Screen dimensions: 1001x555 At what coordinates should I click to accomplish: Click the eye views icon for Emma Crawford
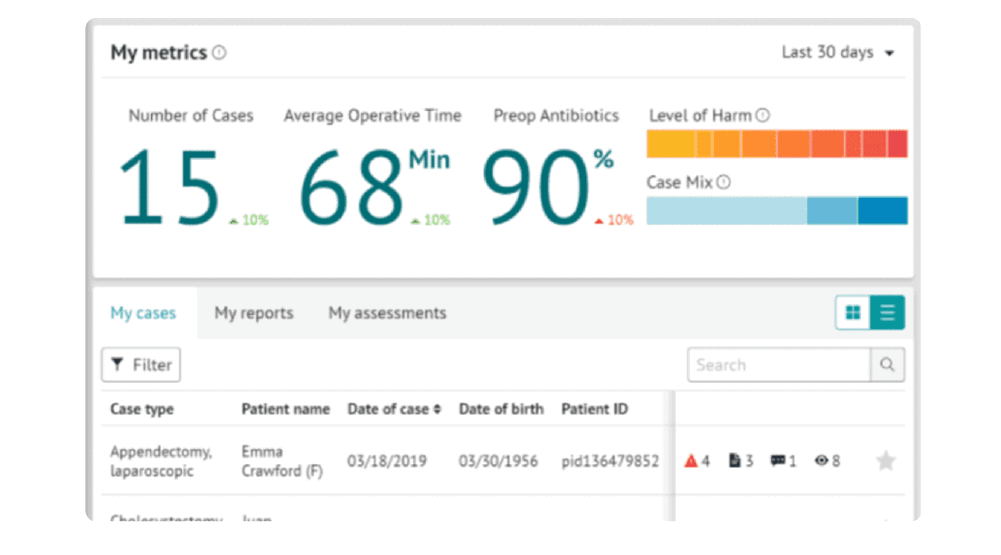coord(821,460)
